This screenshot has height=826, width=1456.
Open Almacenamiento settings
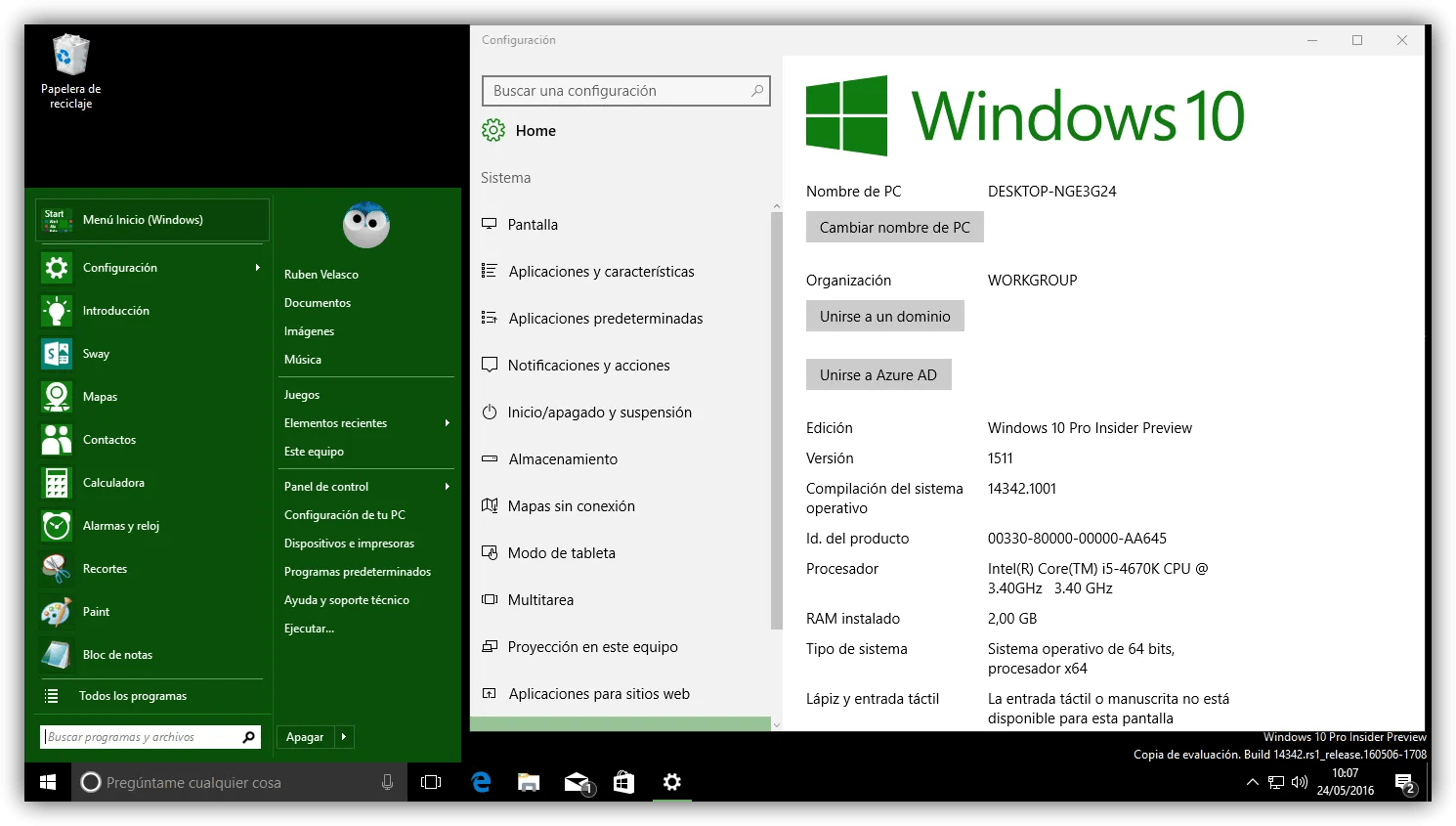[x=562, y=458]
